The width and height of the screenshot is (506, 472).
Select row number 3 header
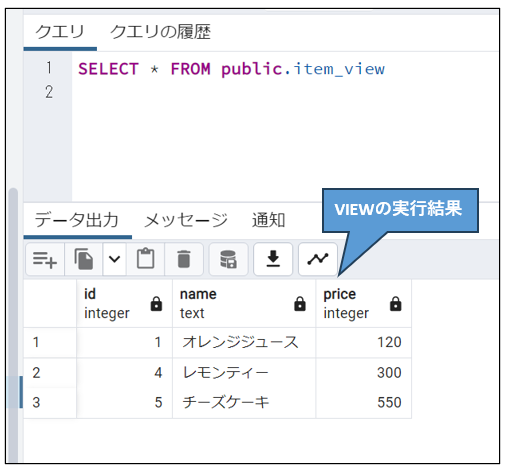pos(50,403)
